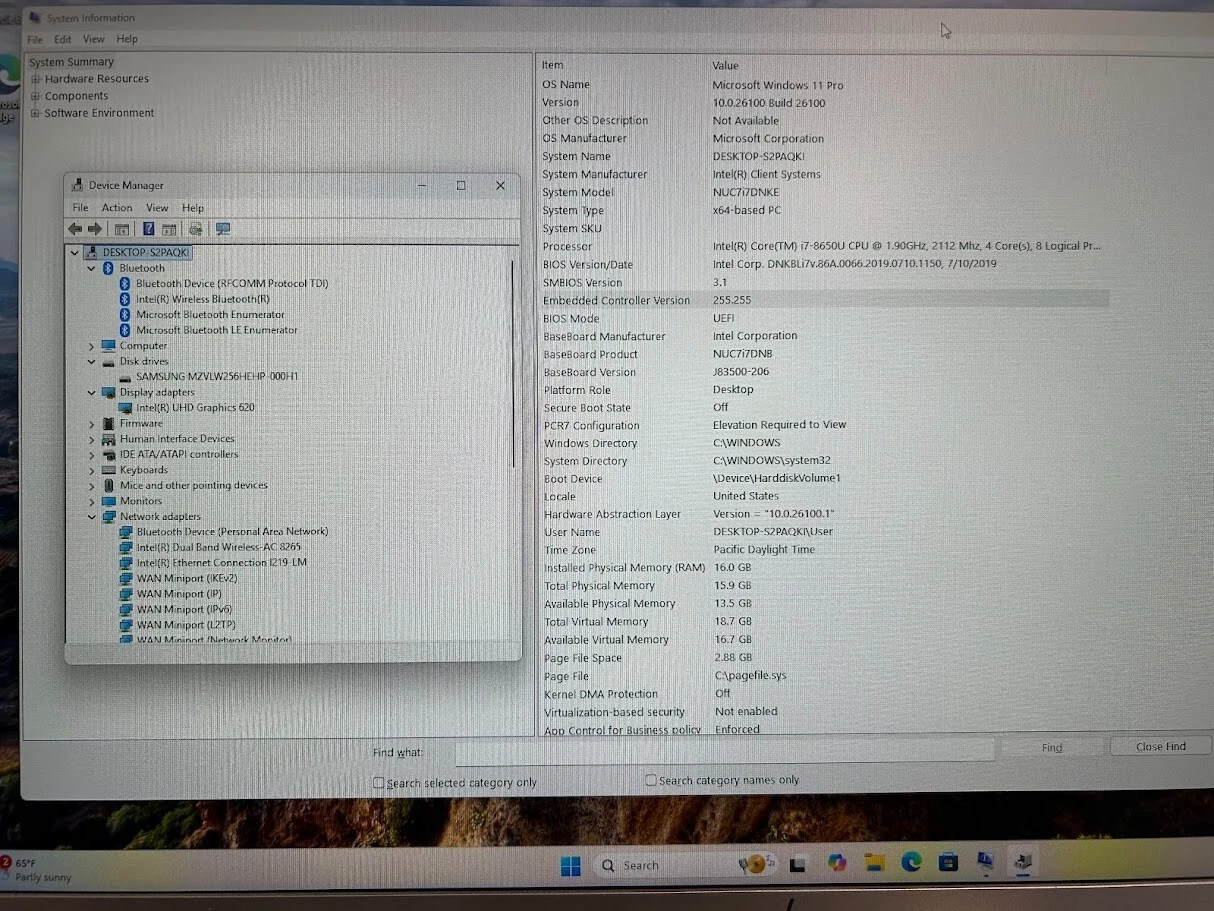The image size is (1214, 911).
Task: Open Task View from the taskbar
Action: click(x=798, y=865)
